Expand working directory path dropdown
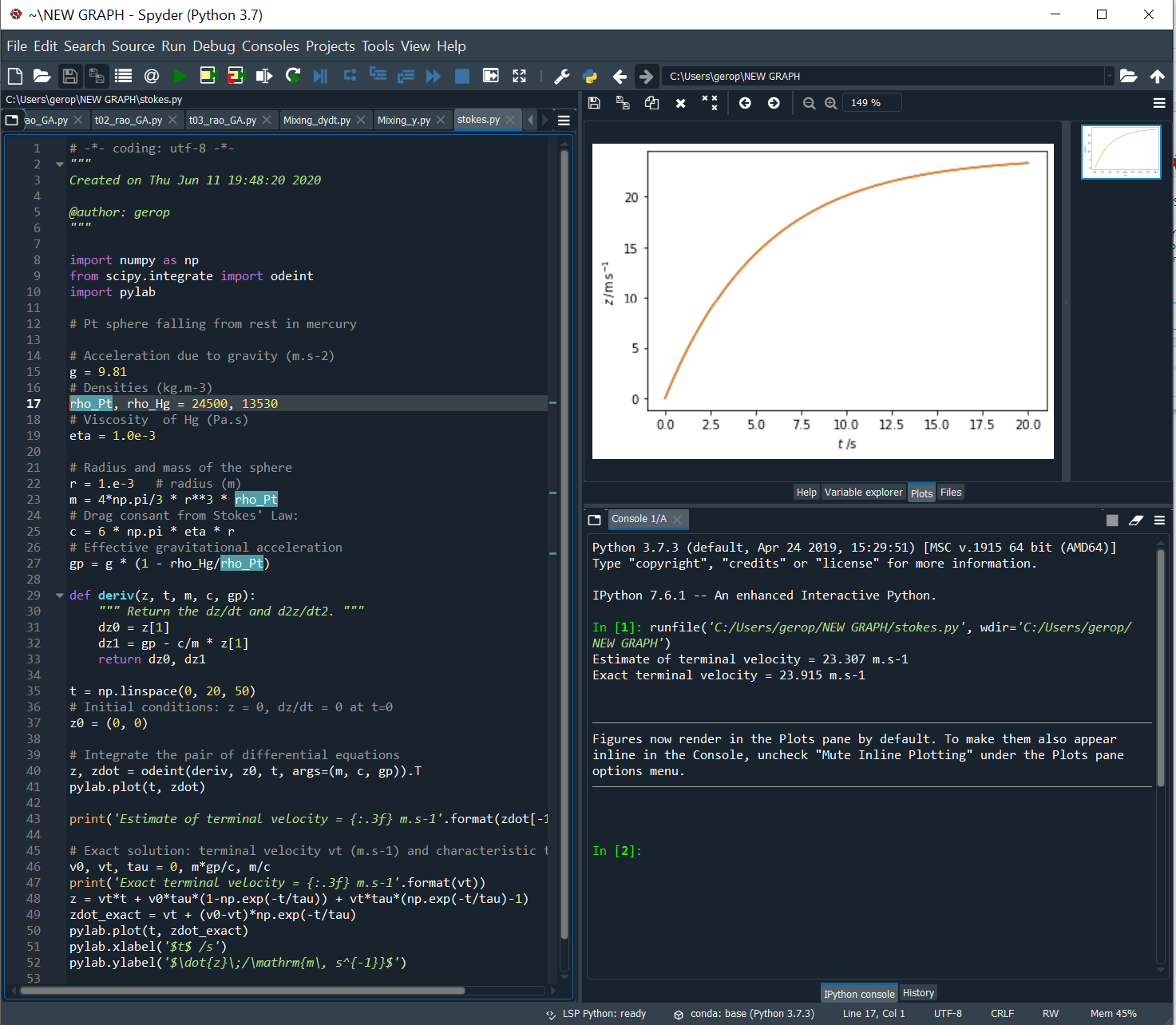Viewport: 1176px width, 1025px height. (x=1109, y=77)
